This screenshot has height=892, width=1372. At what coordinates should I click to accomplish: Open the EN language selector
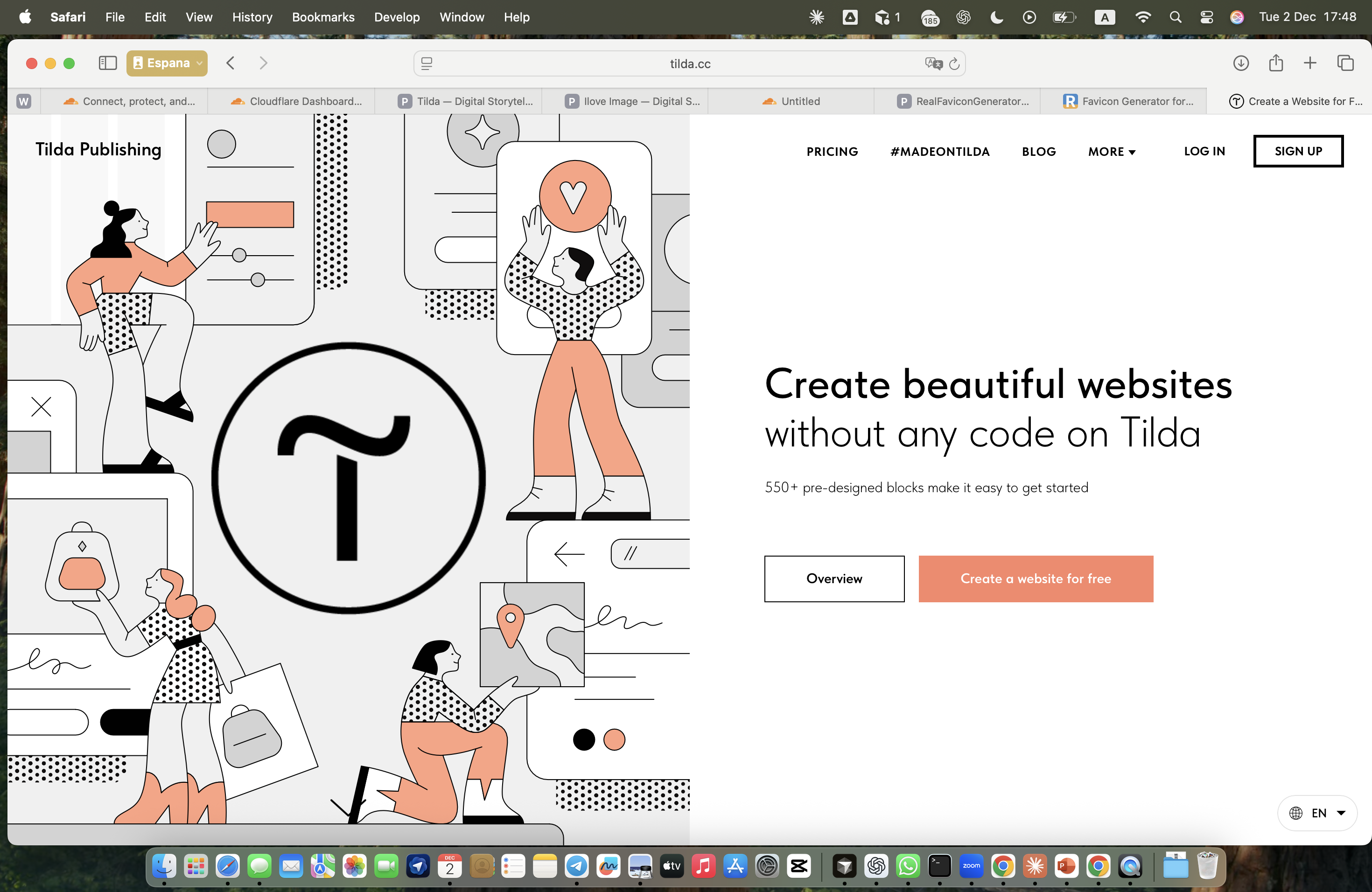(1316, 813)
